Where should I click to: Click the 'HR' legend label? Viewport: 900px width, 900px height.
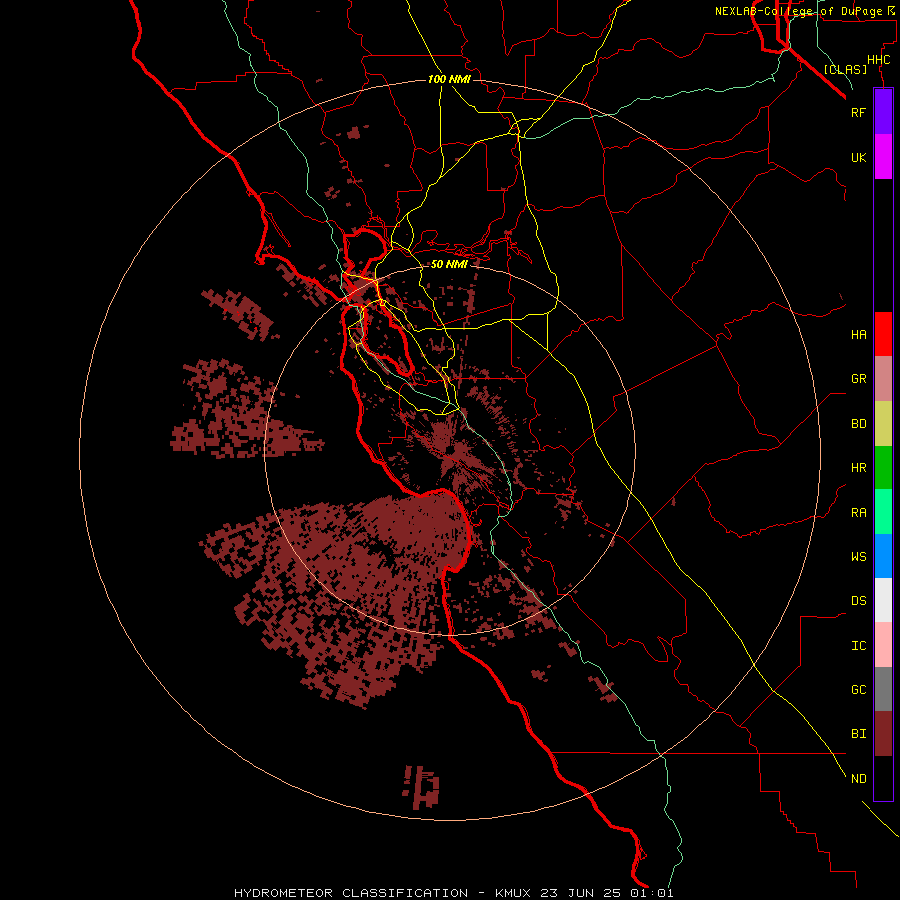(x=858, y=468)
